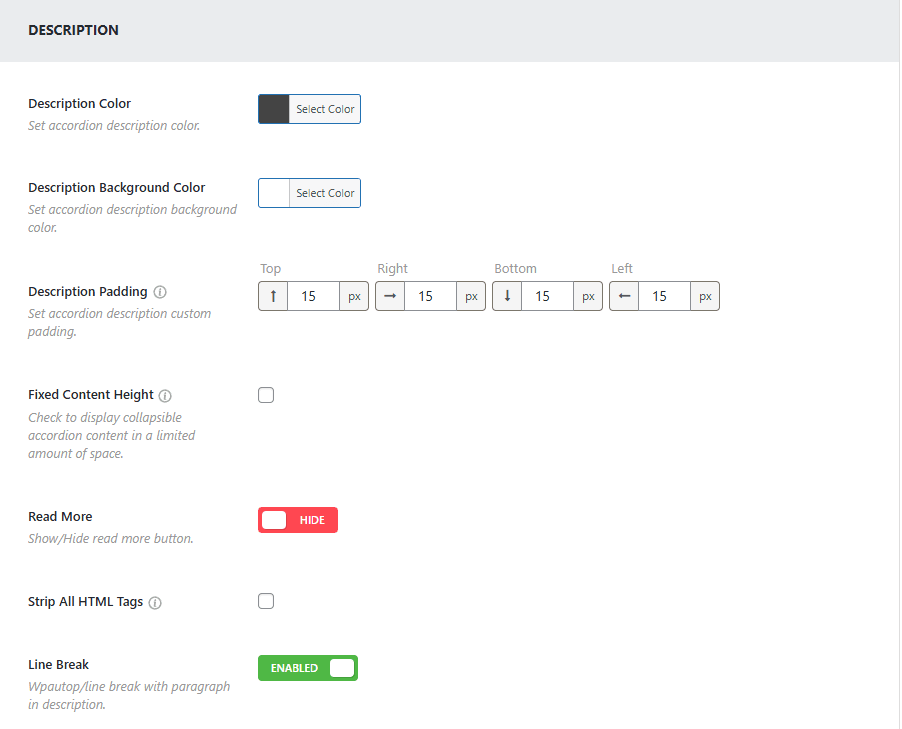Click the Top padding value field

coord(313,297)
